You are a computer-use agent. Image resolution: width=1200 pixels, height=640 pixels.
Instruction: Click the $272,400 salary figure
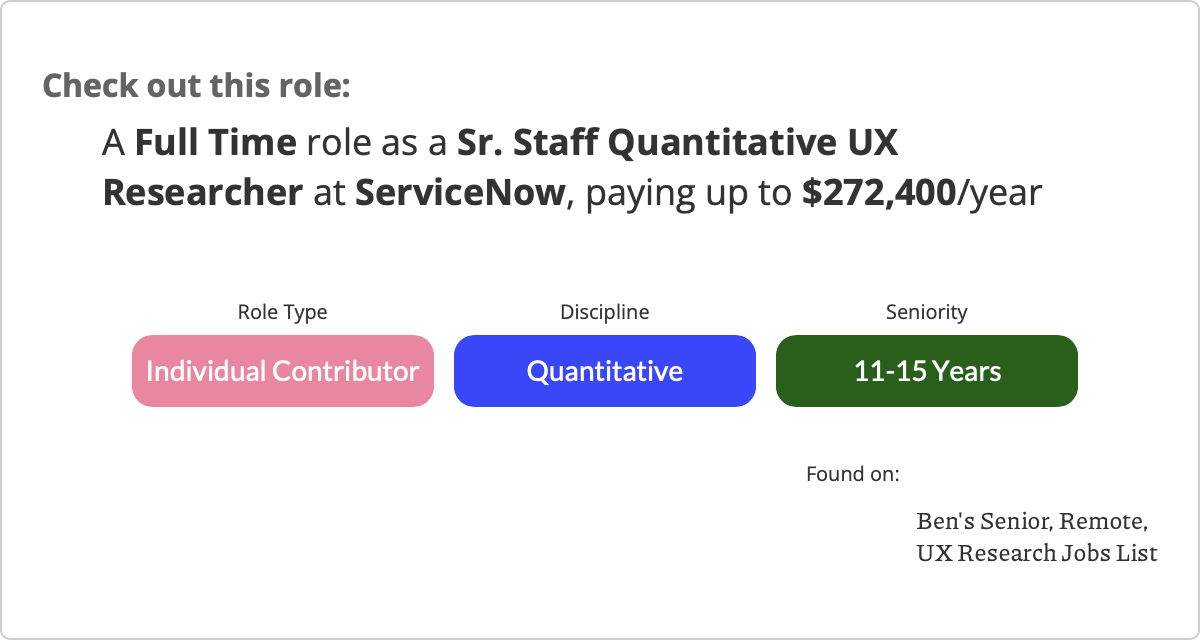879,192
